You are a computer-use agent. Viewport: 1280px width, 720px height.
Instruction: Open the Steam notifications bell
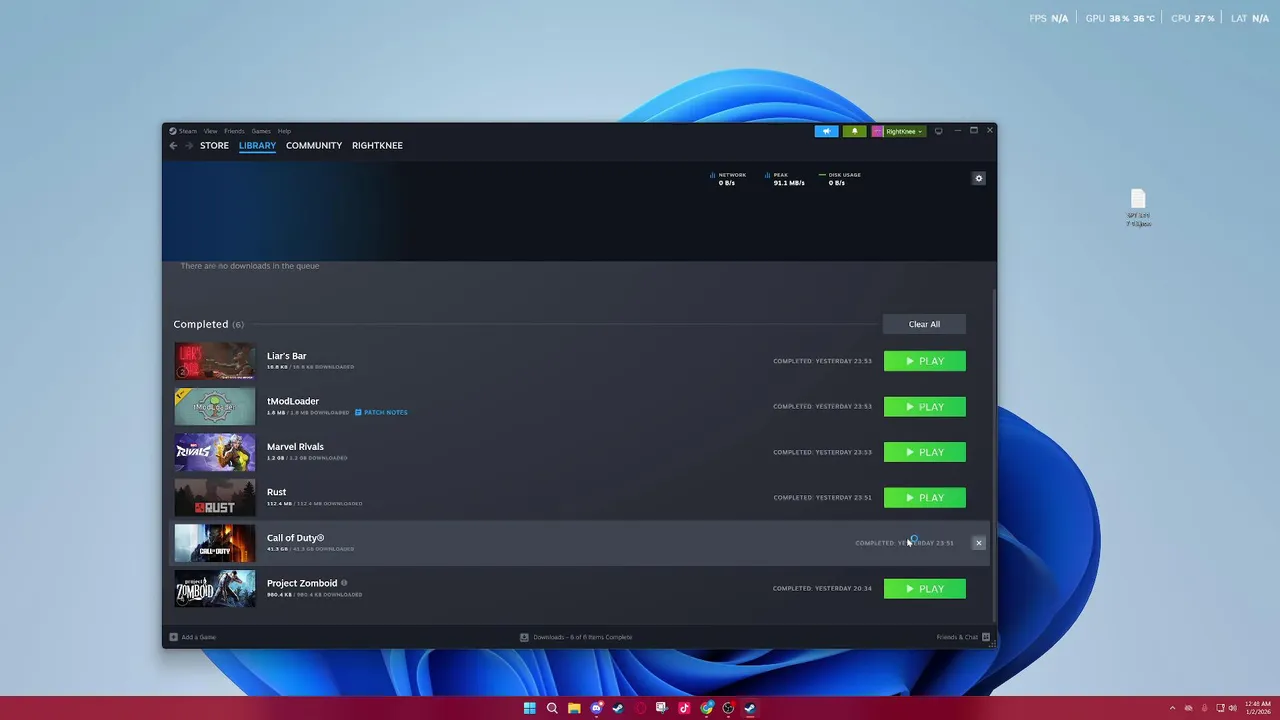[854, 131]
